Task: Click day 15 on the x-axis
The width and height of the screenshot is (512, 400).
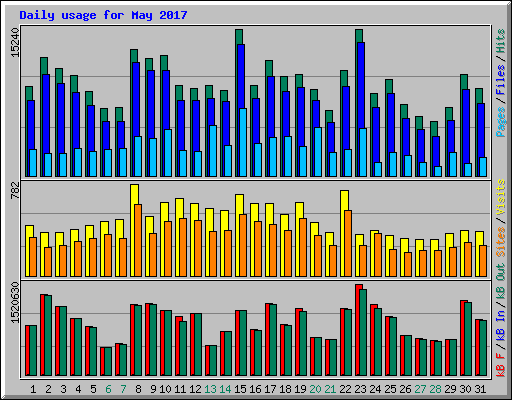Action: coord(240,389)
